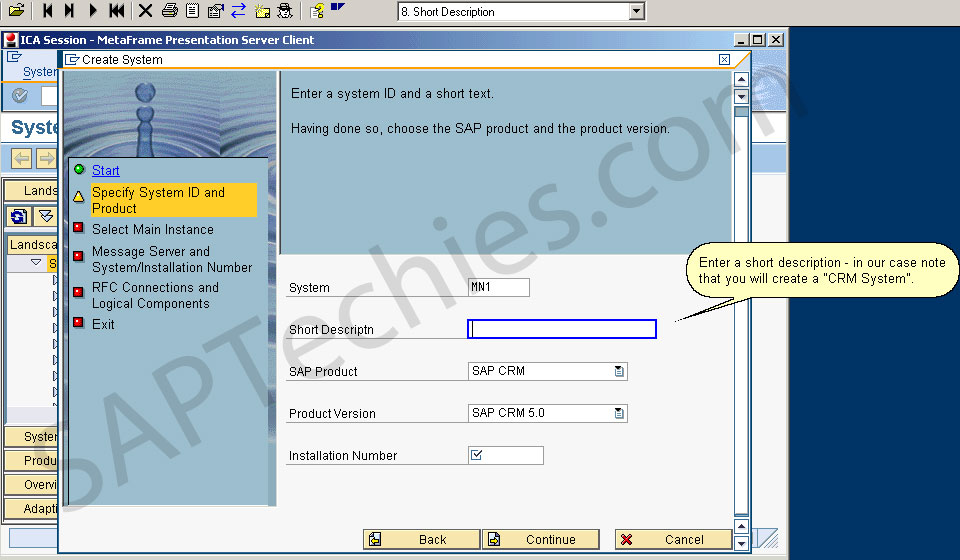Open the Lands... tab in background panel

coord(32,190)
